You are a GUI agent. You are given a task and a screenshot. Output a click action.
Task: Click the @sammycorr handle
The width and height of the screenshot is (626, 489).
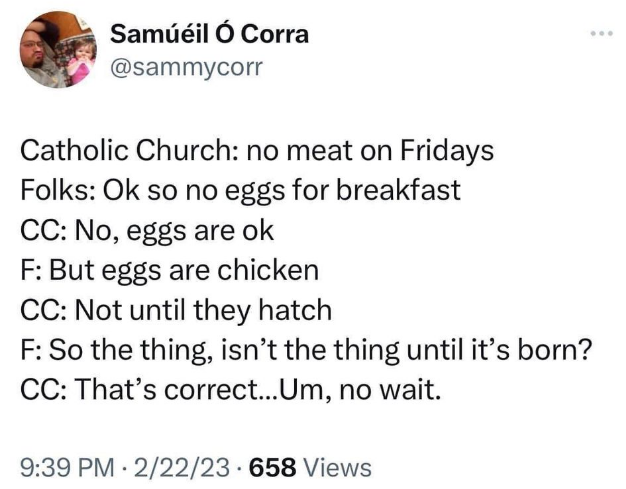(185, 67)
